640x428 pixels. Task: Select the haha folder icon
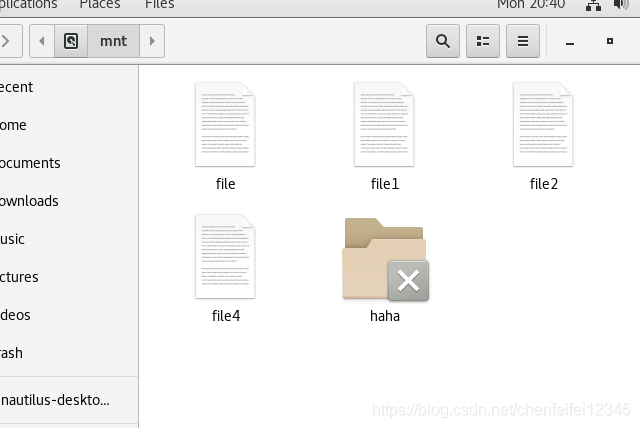385,259
